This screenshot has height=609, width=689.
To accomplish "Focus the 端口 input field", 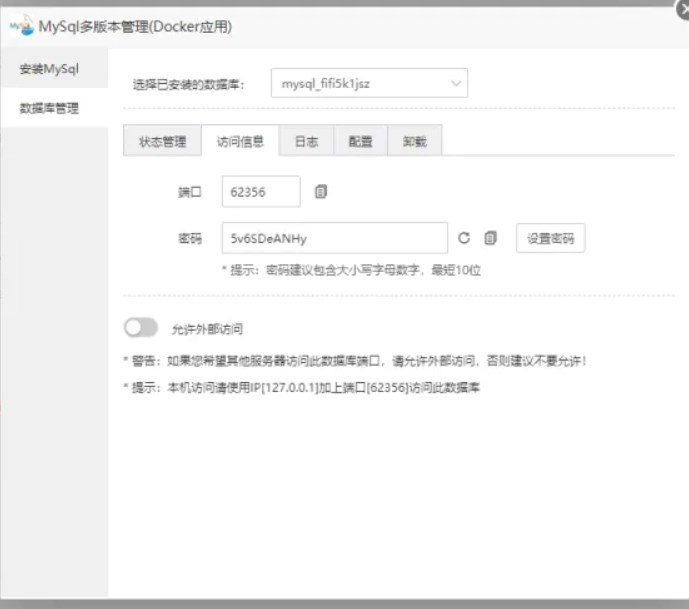I will pos(260,192).
